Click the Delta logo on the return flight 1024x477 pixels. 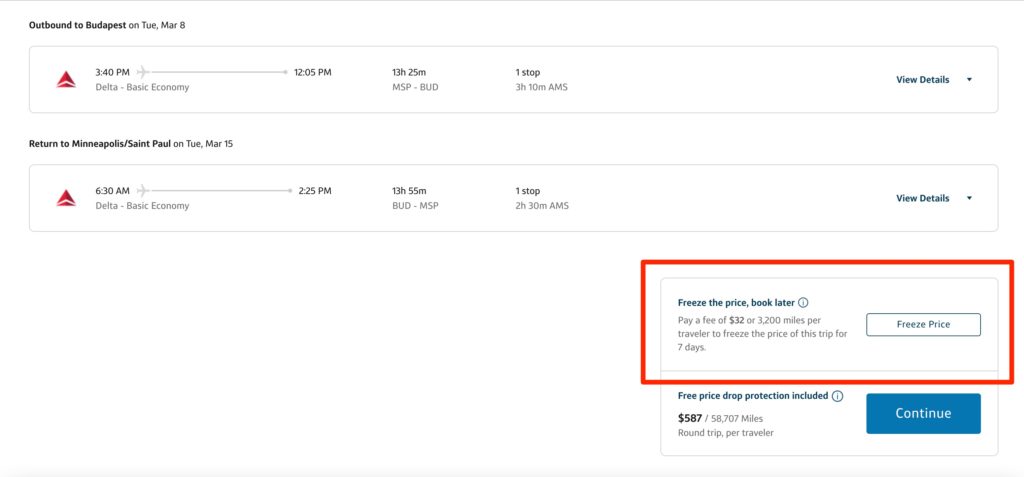point(66,198)
